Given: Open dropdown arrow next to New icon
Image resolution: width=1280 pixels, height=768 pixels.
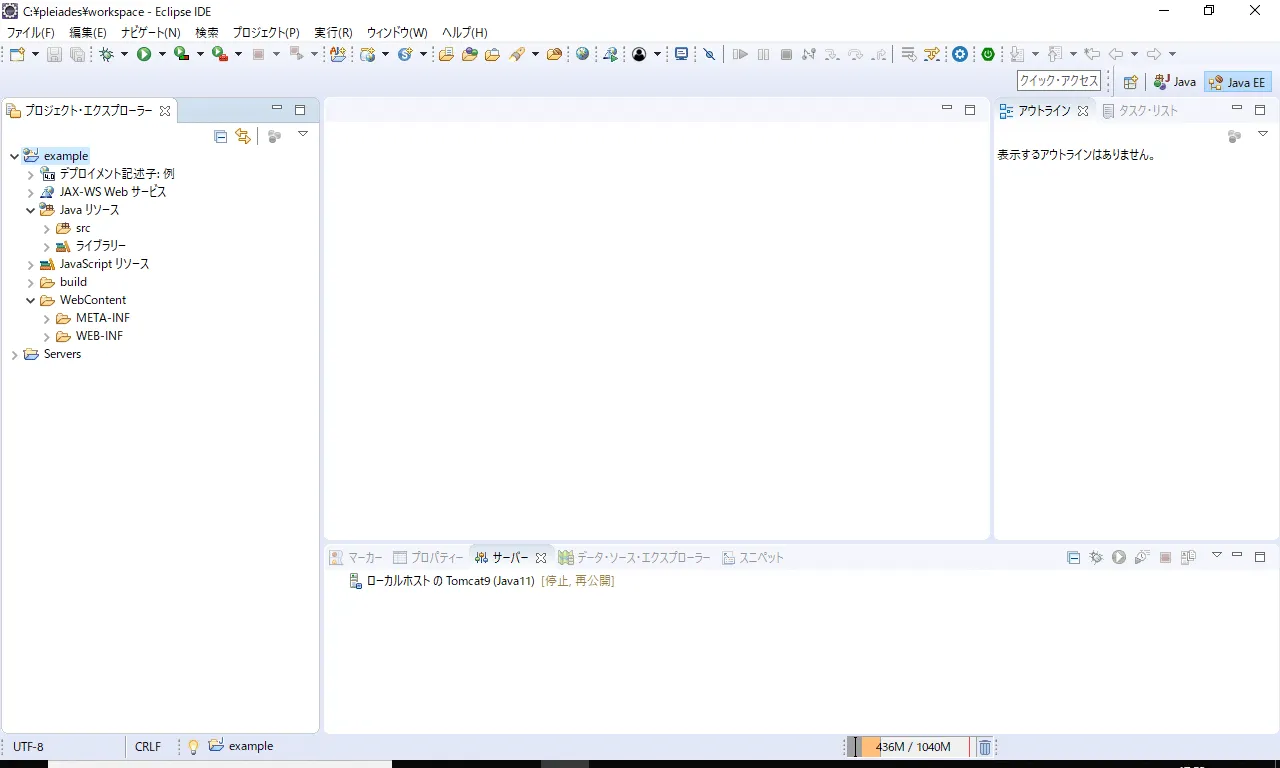Looking at the screenshot, I should pyautogui.click(x=35, y=54).
